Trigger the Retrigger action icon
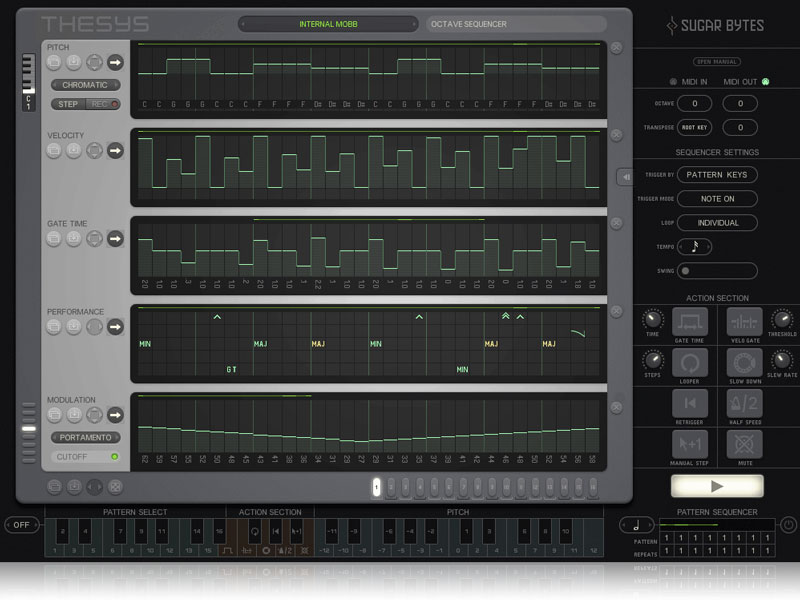 [690, 403]
